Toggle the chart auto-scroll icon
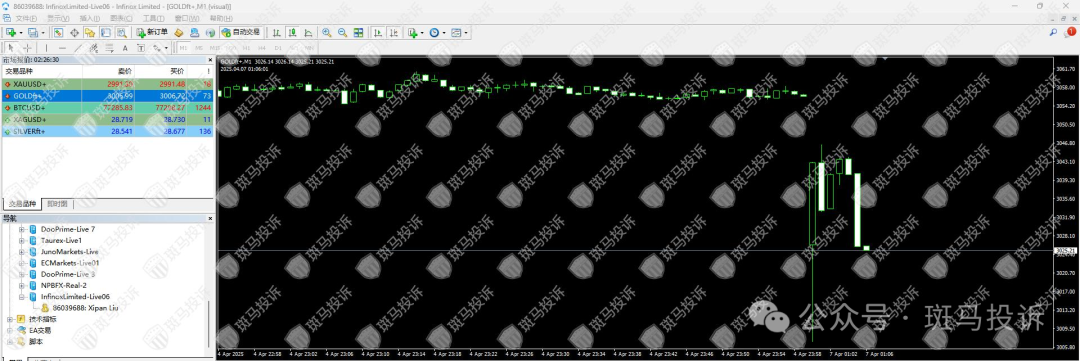 378,32
